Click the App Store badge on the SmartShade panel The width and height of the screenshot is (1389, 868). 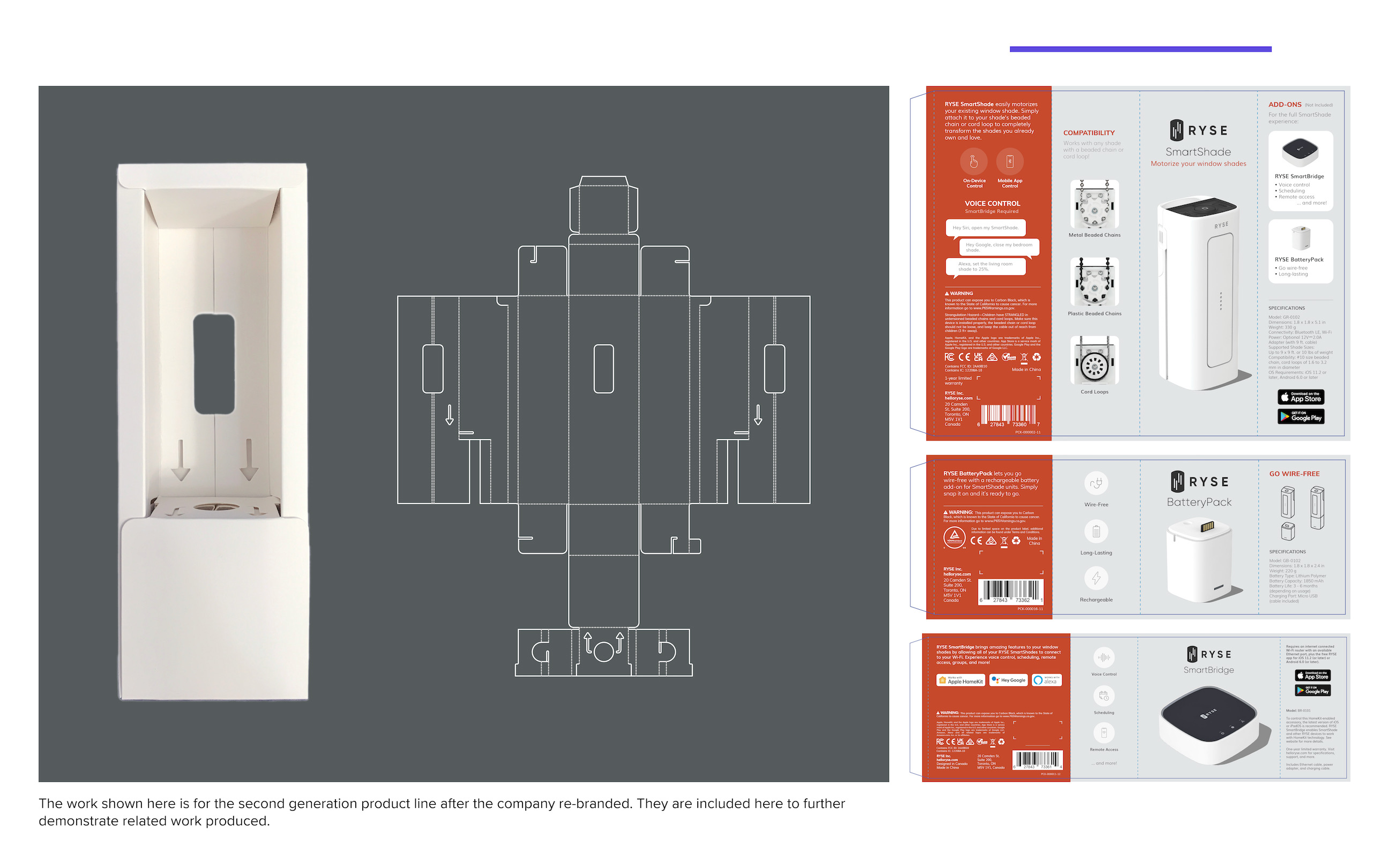[1301, 397]
